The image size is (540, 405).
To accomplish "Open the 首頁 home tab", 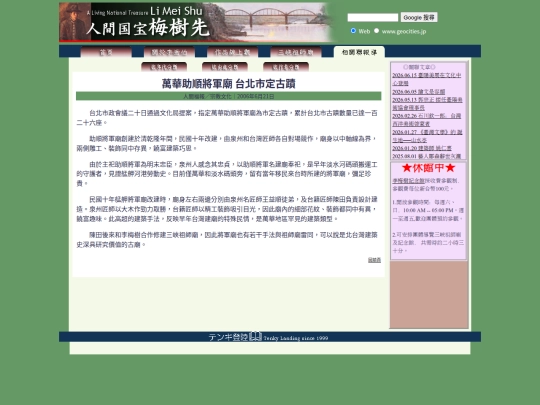I will [106, 52].
